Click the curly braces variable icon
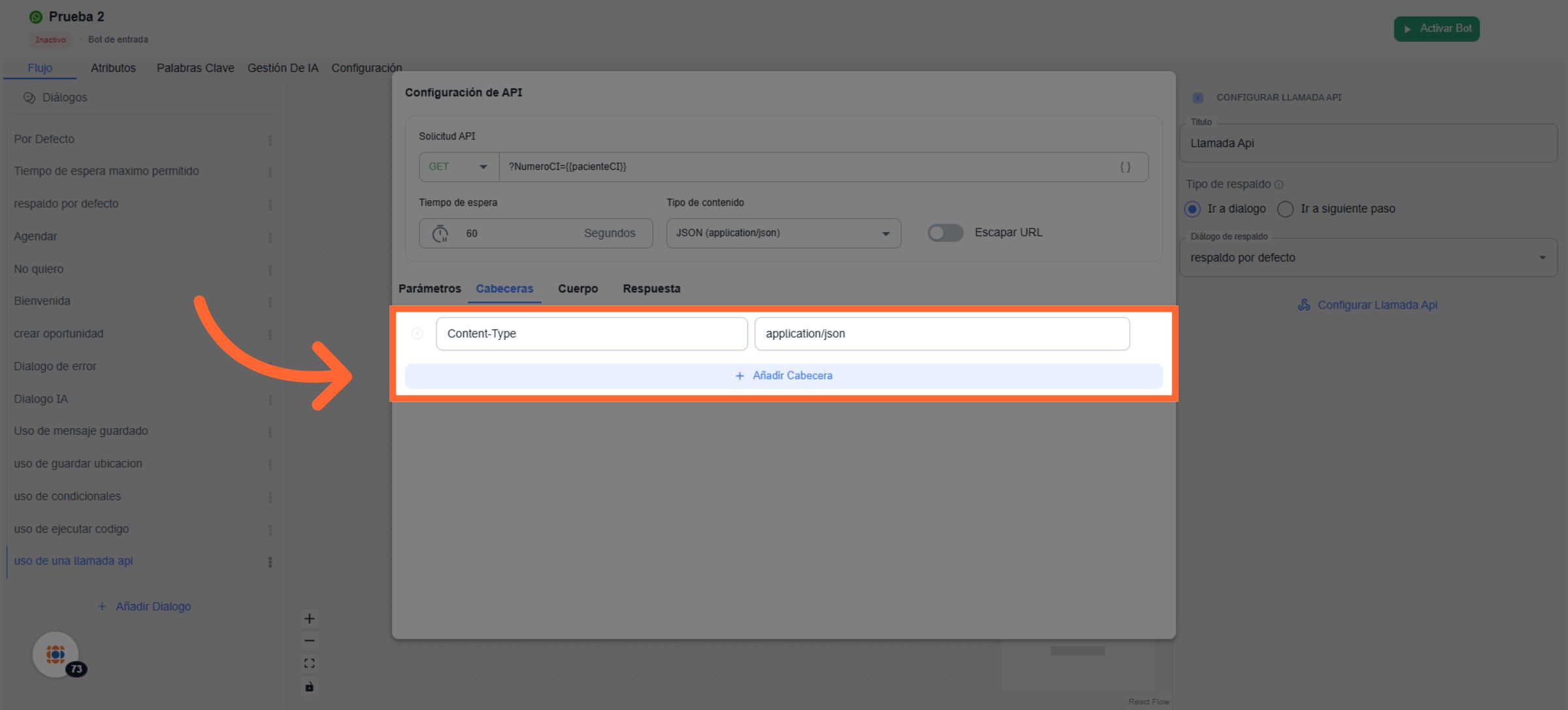 pyautogui.click(x=1125, y=167)
